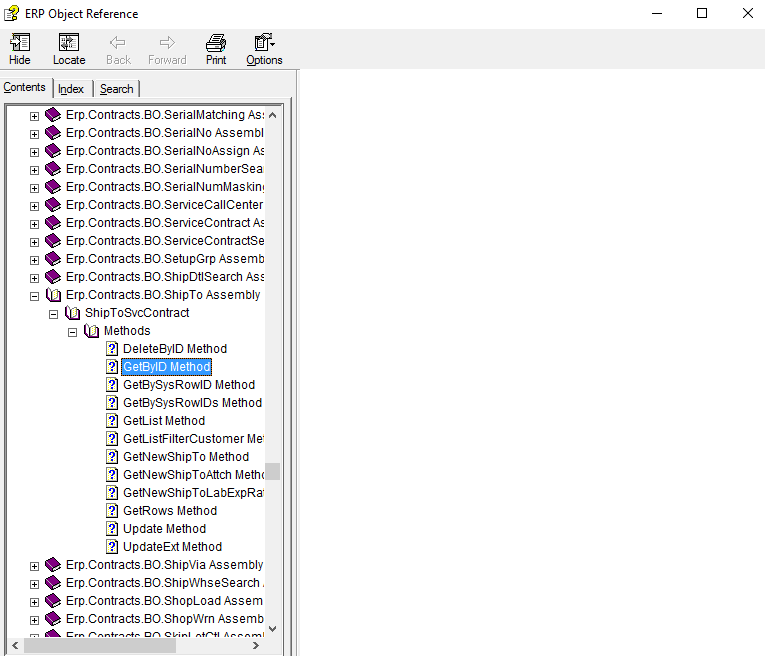Expand the SetupGrp Assembly node
Viewport: 765px width, 656px height.
(34, 260)
